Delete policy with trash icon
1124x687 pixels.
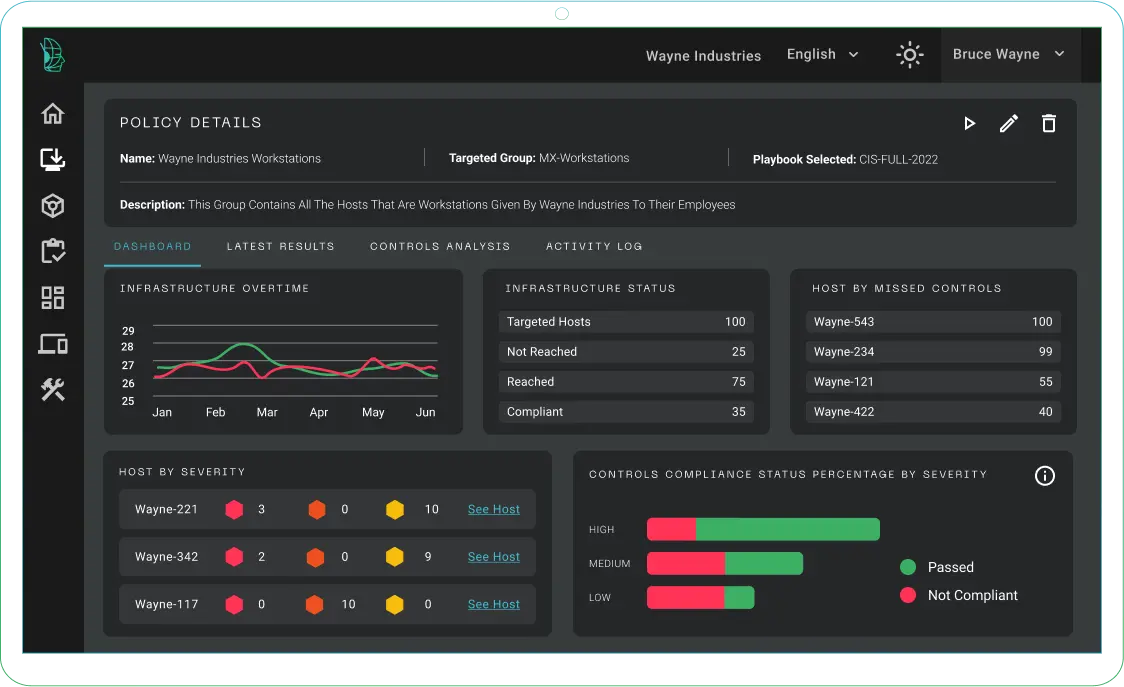pyautogui.click(x=1049, y=123)
